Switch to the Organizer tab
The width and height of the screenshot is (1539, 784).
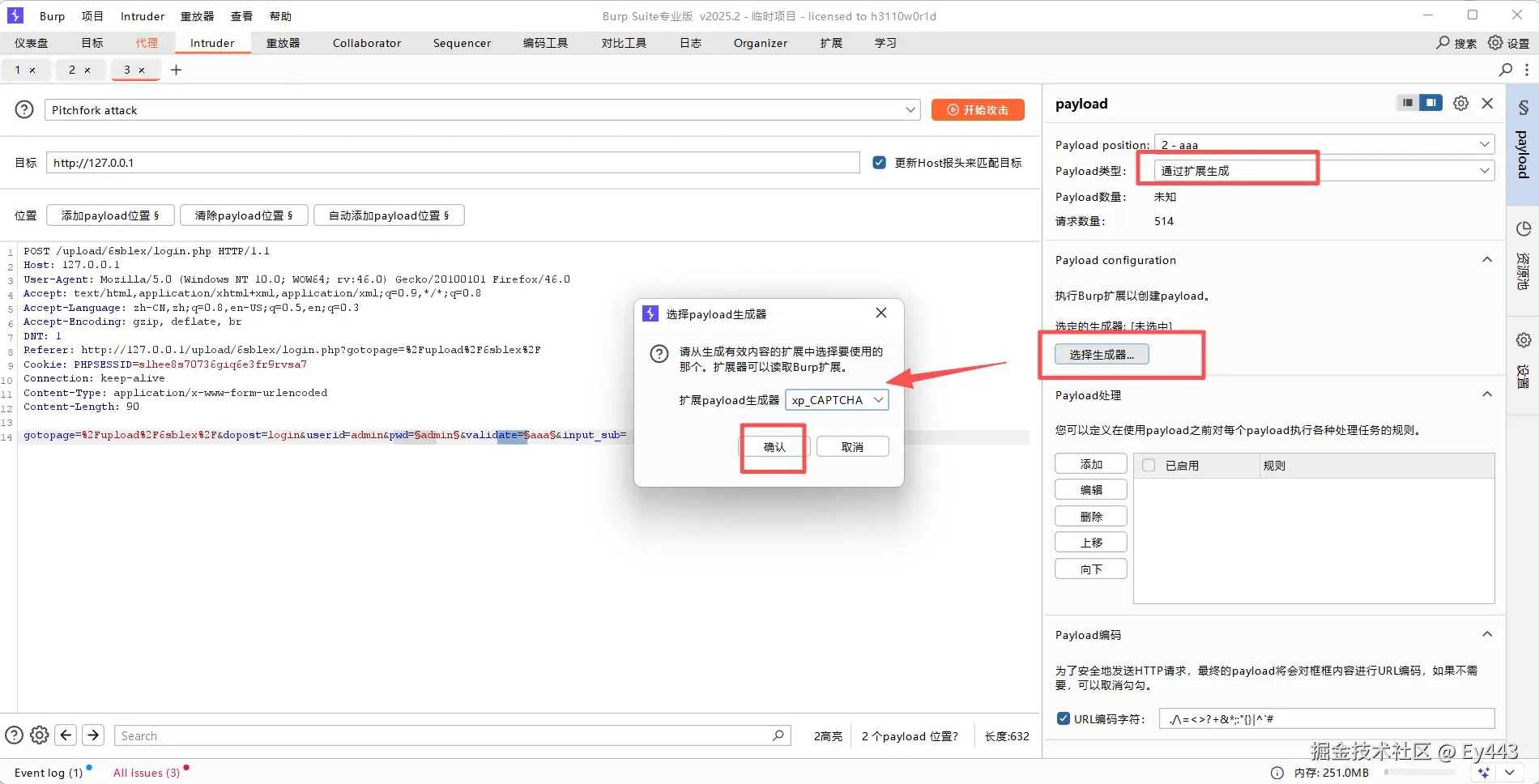(x=761, y=43)
